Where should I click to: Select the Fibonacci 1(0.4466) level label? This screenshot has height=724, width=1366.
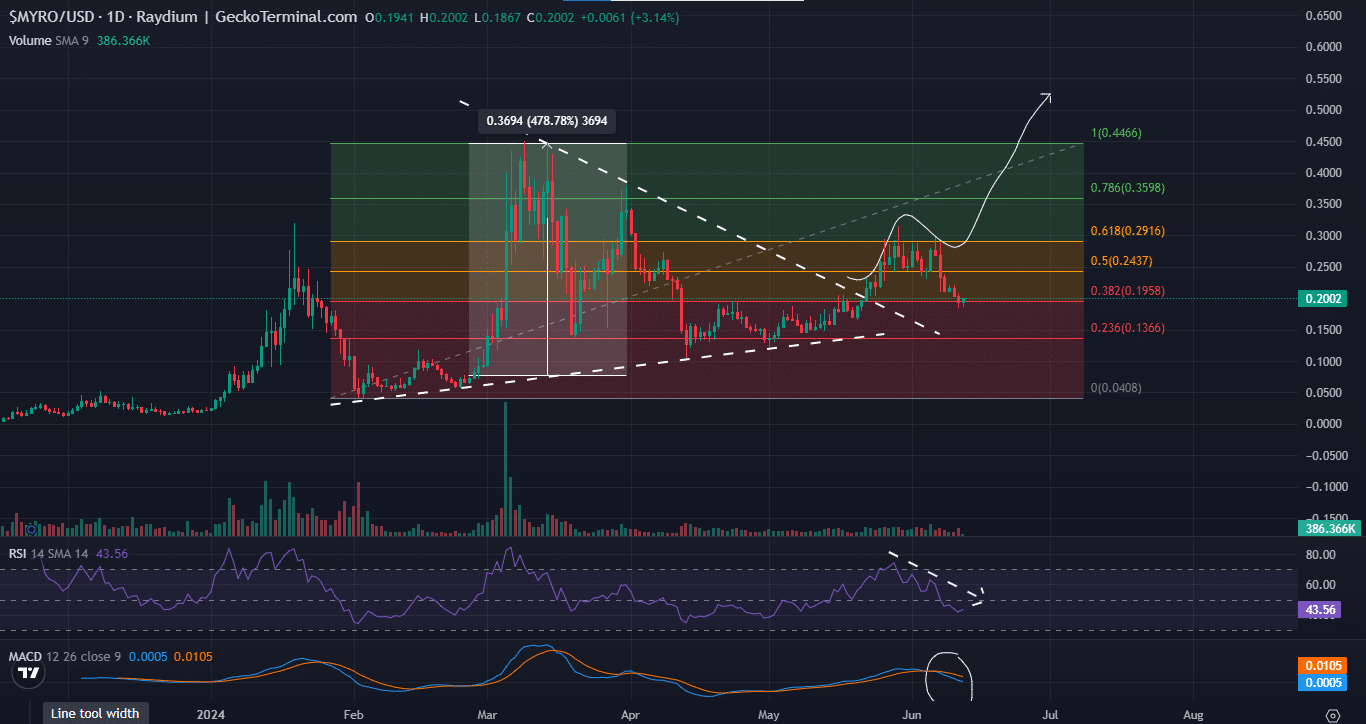[x=1115, y=133]
